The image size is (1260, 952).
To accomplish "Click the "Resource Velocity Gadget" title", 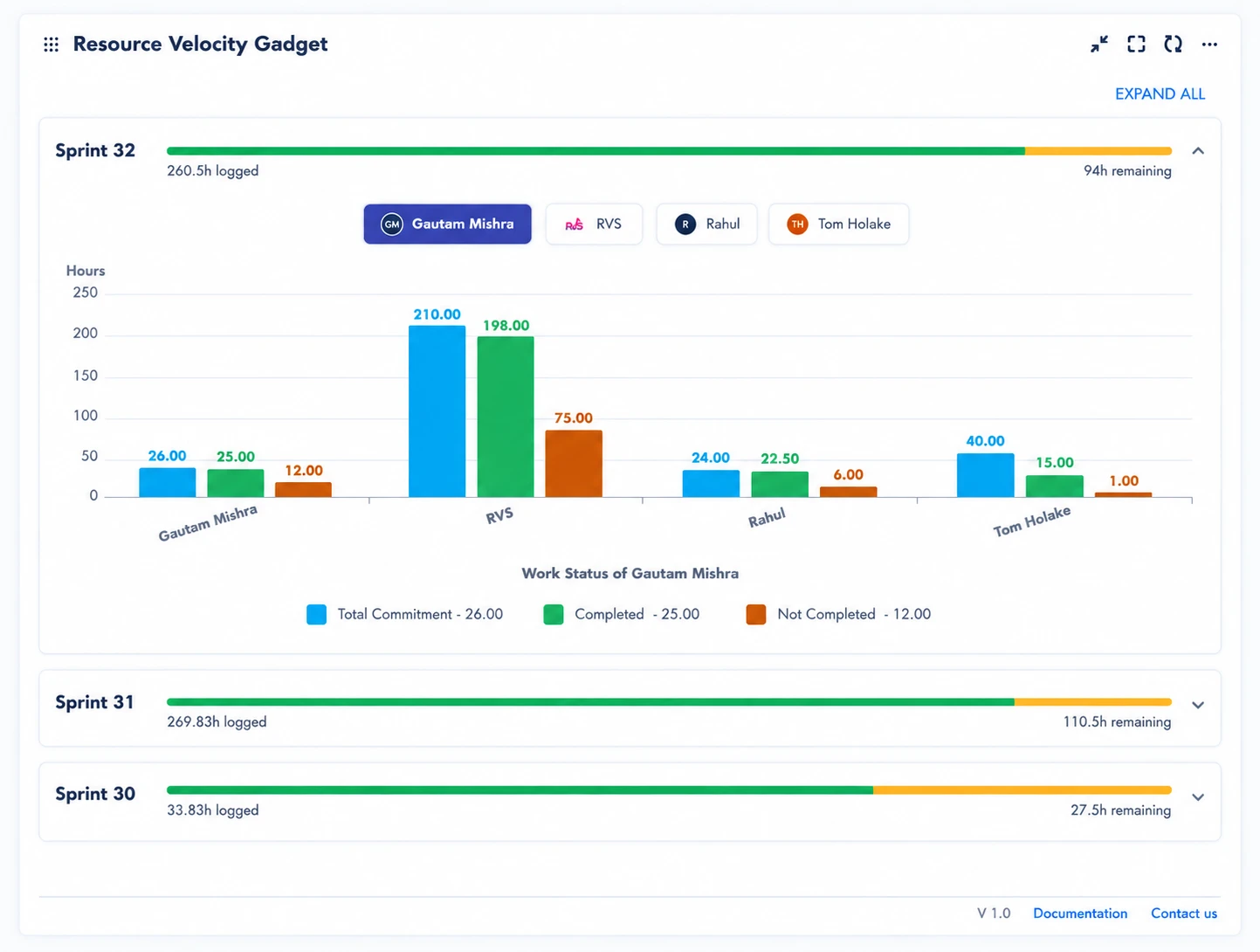I will click(x=200, y=45).
